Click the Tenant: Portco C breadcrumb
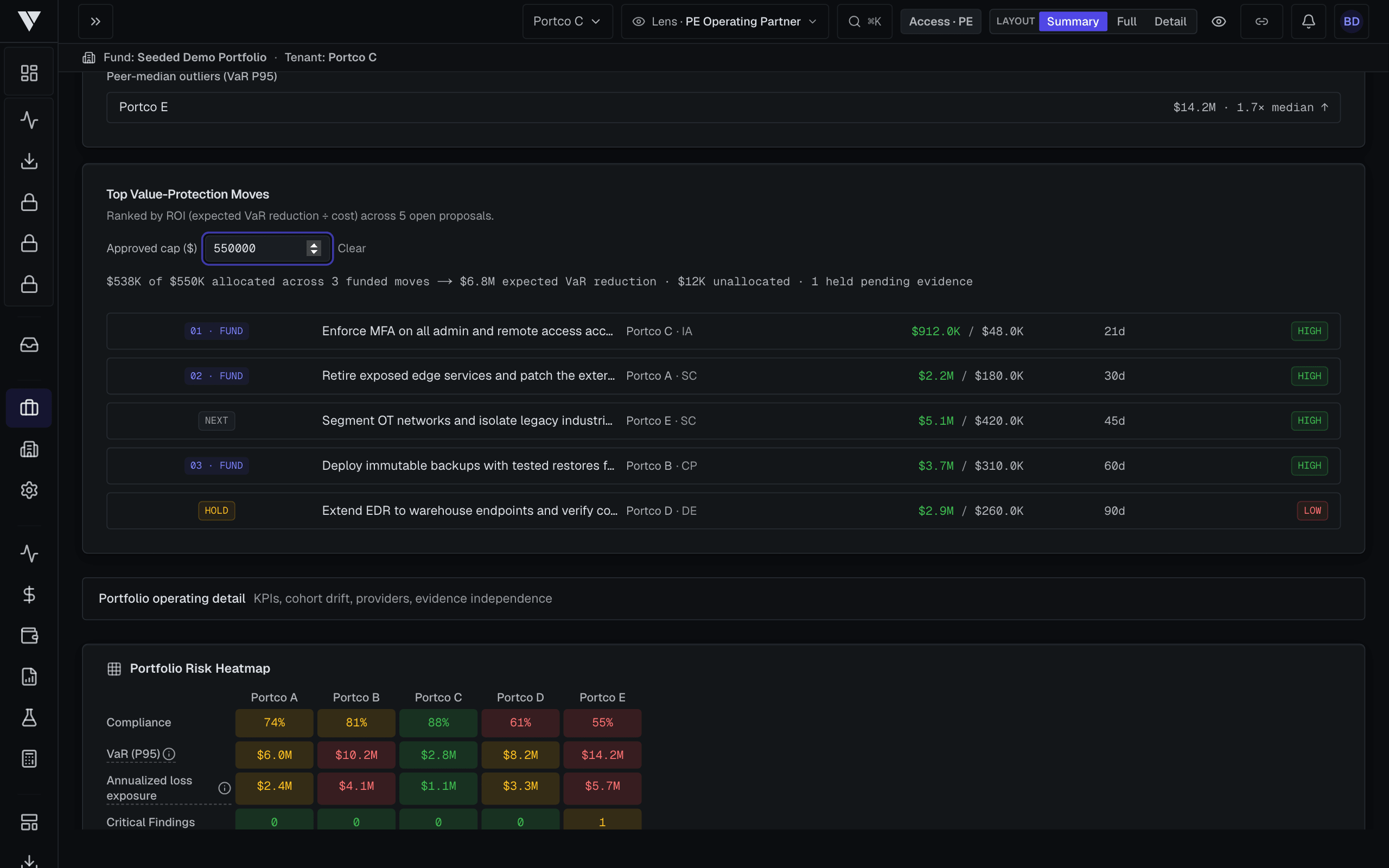 [x=330, y=58]
